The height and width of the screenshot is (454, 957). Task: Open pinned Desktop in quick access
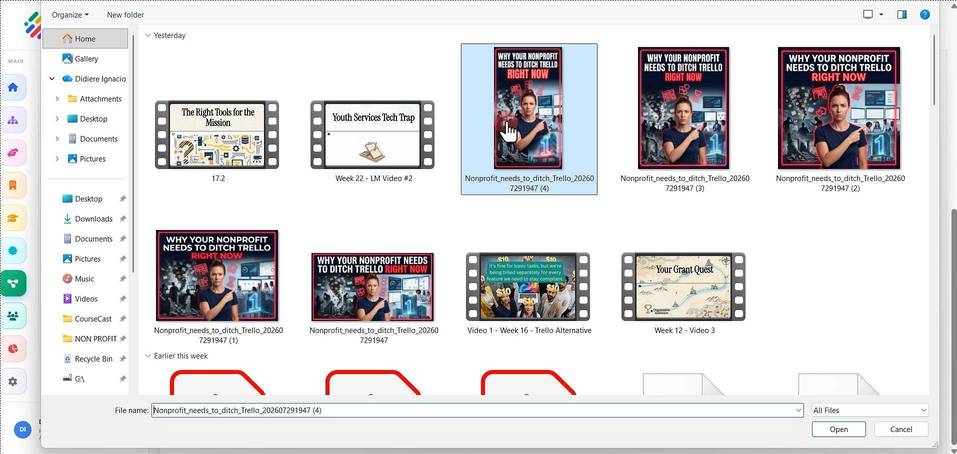tap(88, 199)
